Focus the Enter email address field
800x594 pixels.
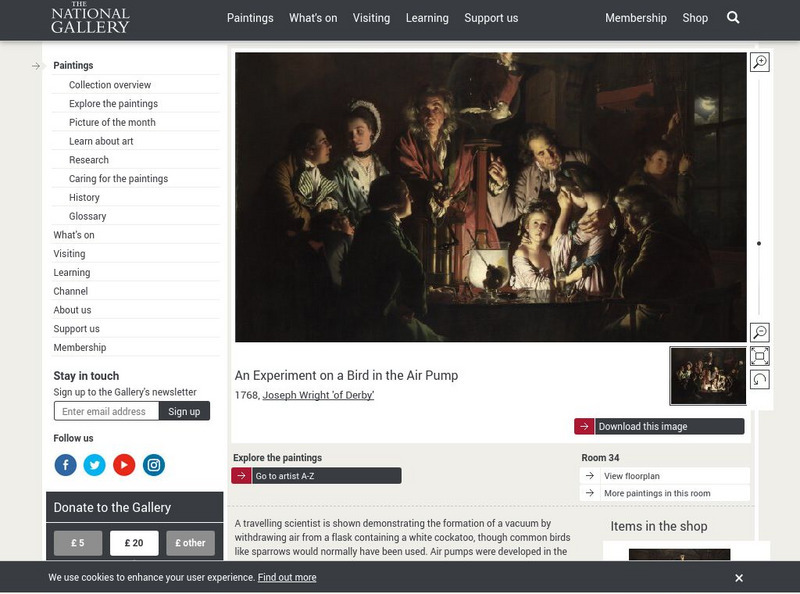pyautogui.click(x=106, y=411)
